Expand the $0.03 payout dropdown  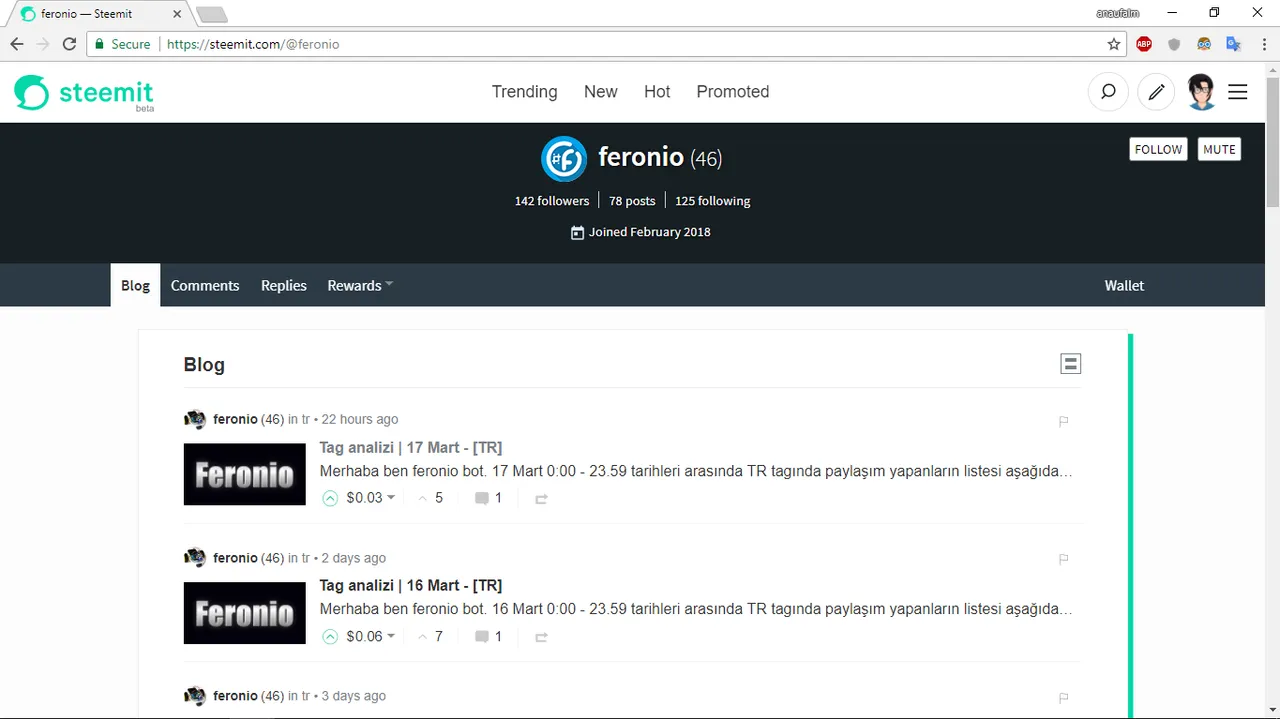coord(370,498)
